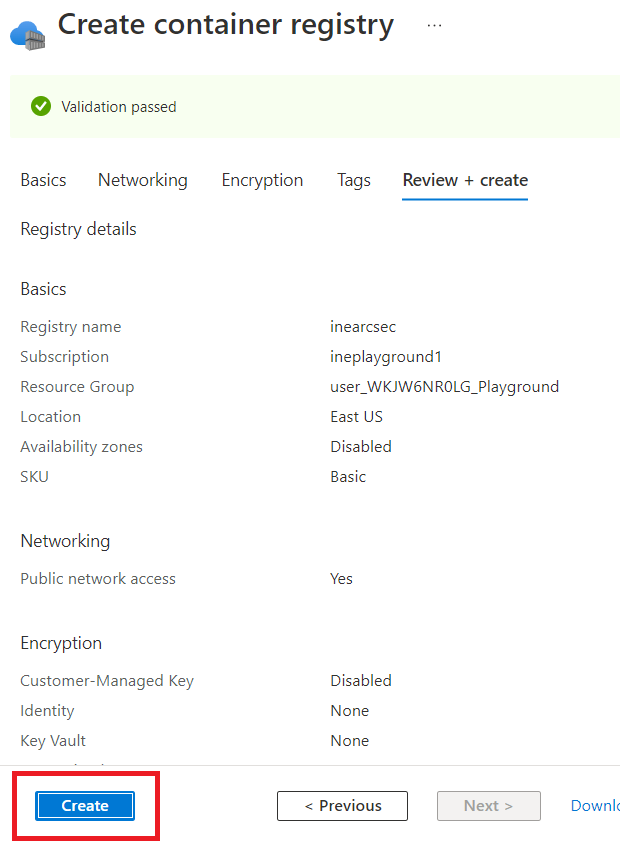Click the Download link at bottom right
This screenshot has width=620, height=849.
(595, 806)
